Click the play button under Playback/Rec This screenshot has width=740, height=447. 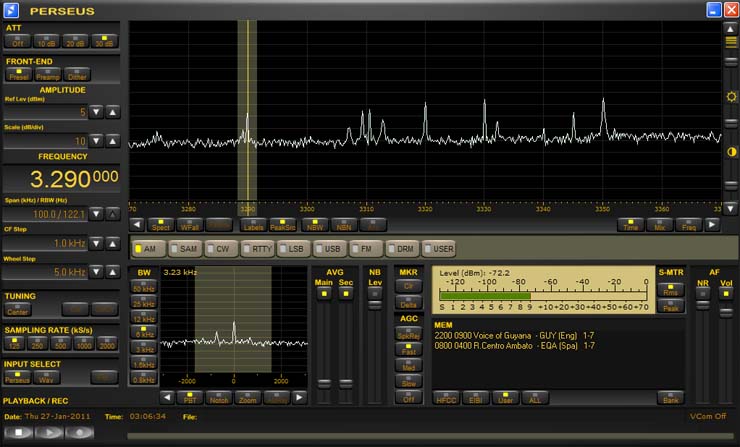pos(49,432)
